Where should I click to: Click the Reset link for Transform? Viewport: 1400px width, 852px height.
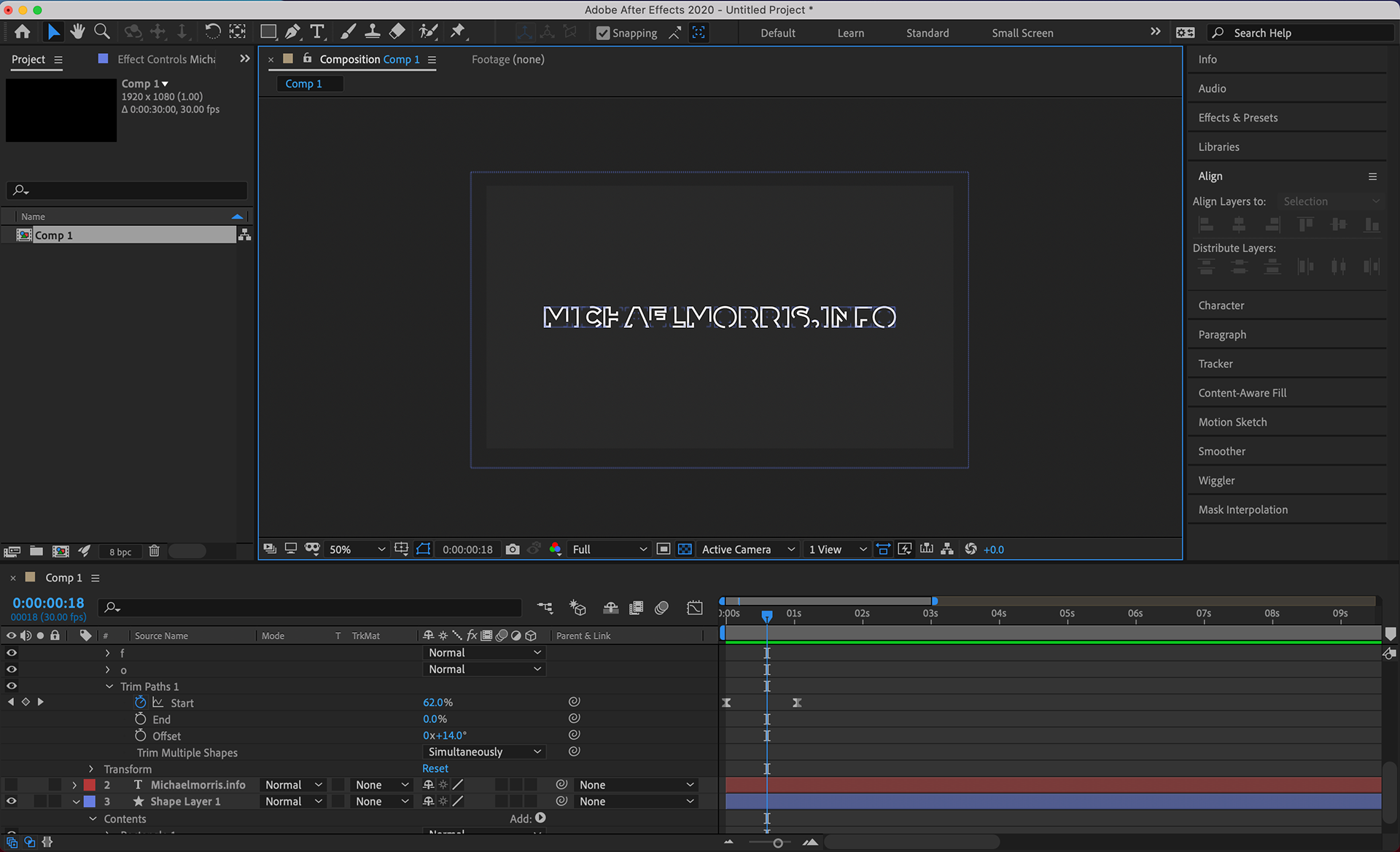pyautogui.click(x=435, y=769)
